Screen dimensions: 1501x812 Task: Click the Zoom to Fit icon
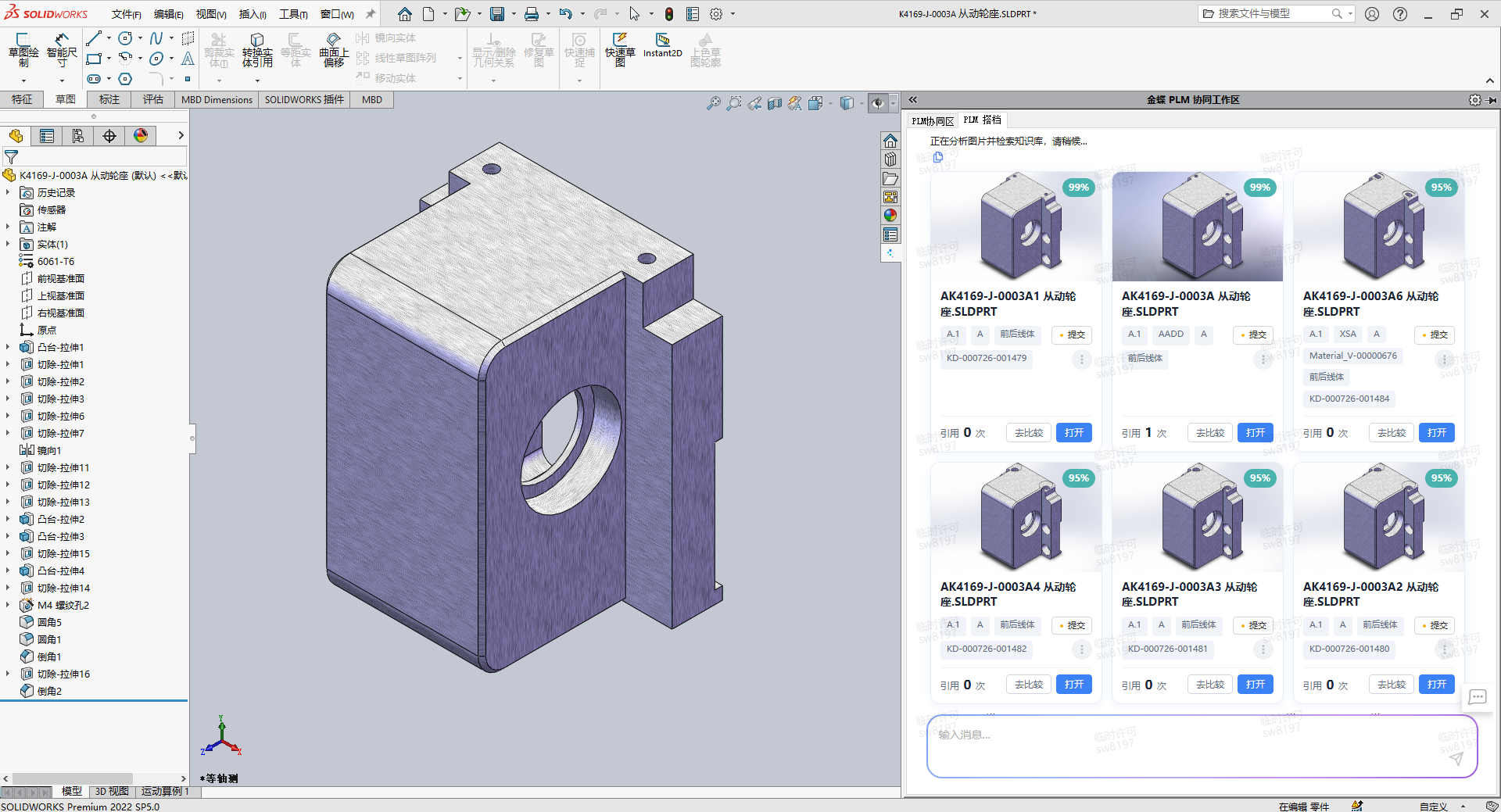(713, 103)
